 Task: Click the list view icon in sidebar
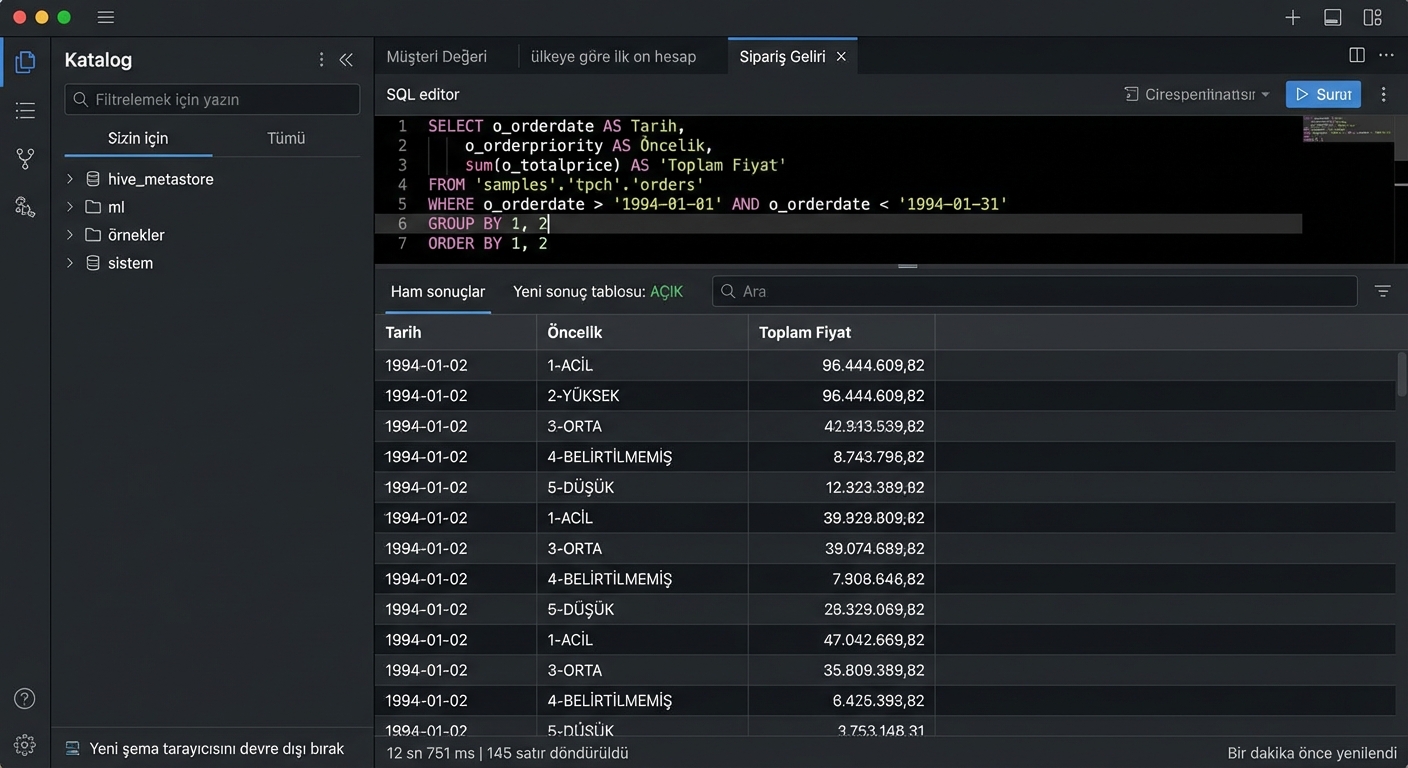pos(25,111)
